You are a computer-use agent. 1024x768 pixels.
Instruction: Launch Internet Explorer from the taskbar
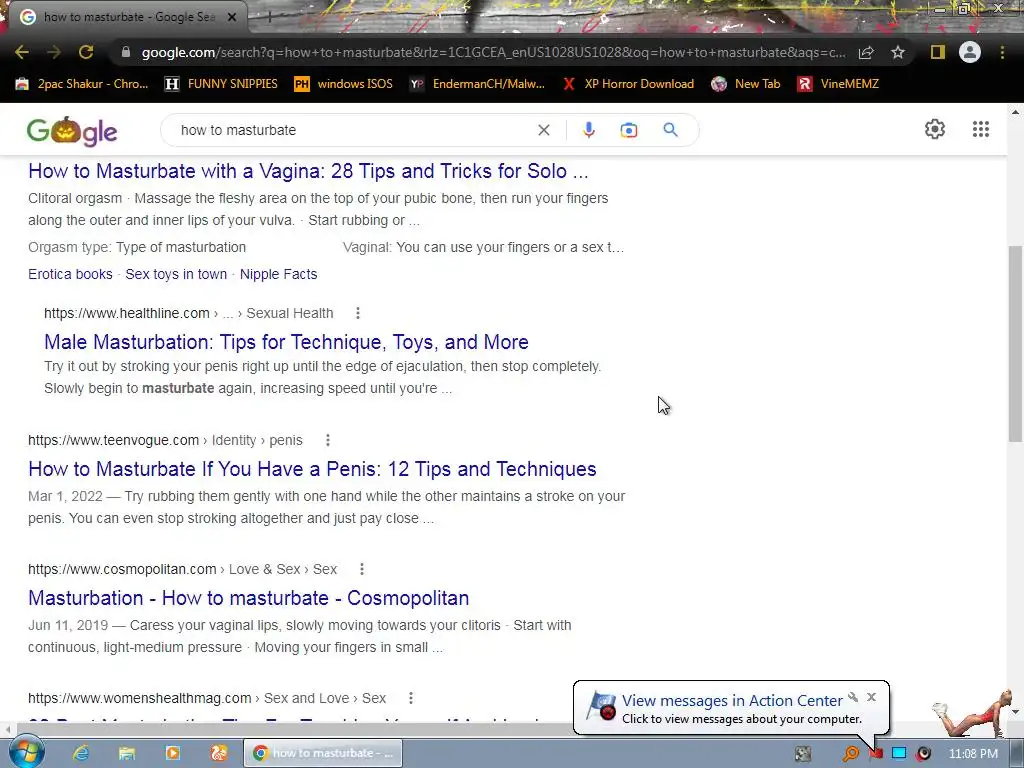point(81,754)
